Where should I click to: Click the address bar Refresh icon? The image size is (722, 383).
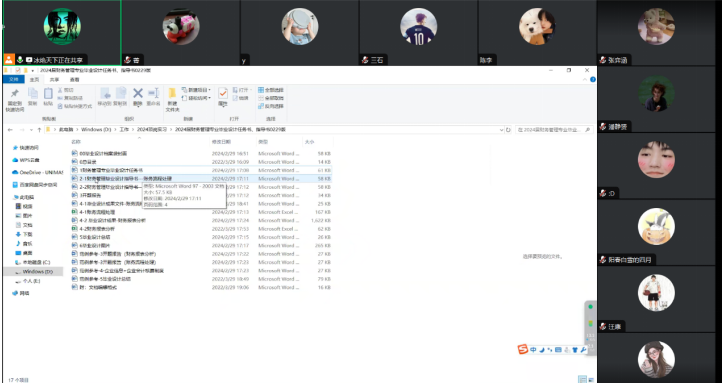pos(508,130)
